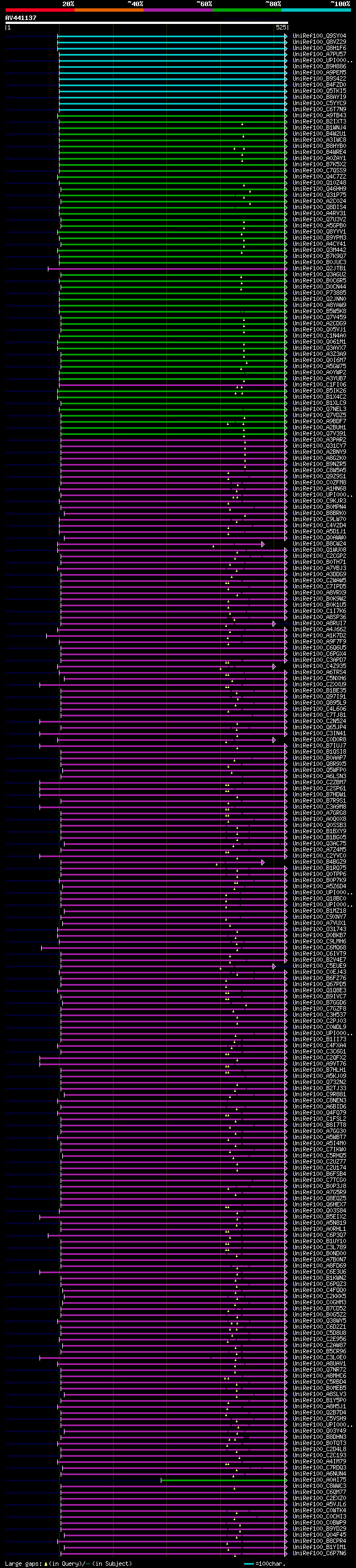
Task: Open hit UniRef100_Q8R9X5
Action: point(319,764)
